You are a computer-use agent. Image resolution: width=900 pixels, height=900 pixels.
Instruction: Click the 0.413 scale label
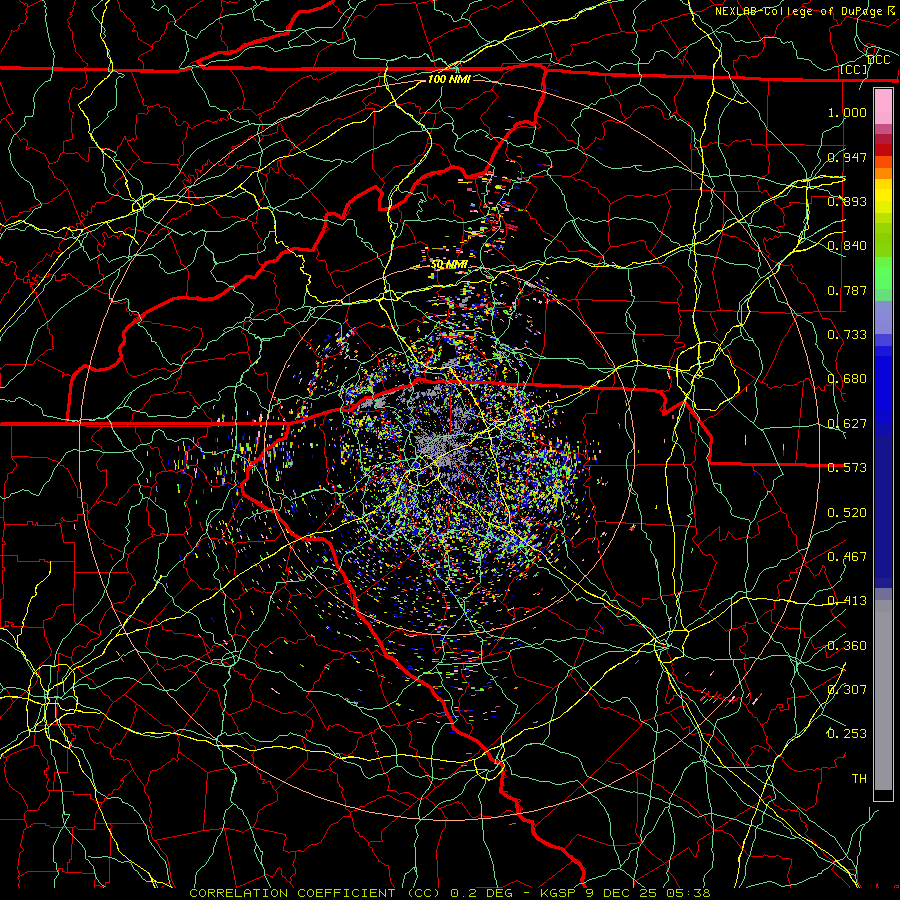click(847, 601)
